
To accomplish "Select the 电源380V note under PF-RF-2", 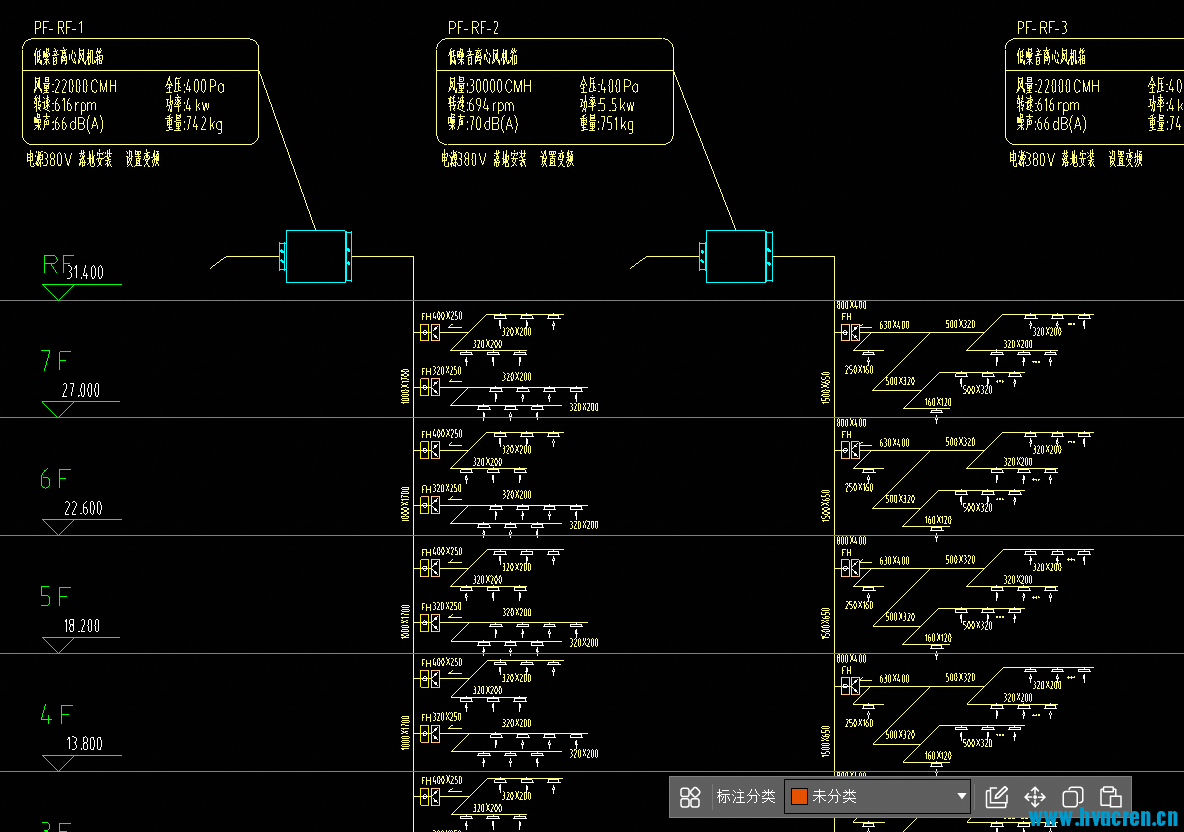I will pos(463,158).
